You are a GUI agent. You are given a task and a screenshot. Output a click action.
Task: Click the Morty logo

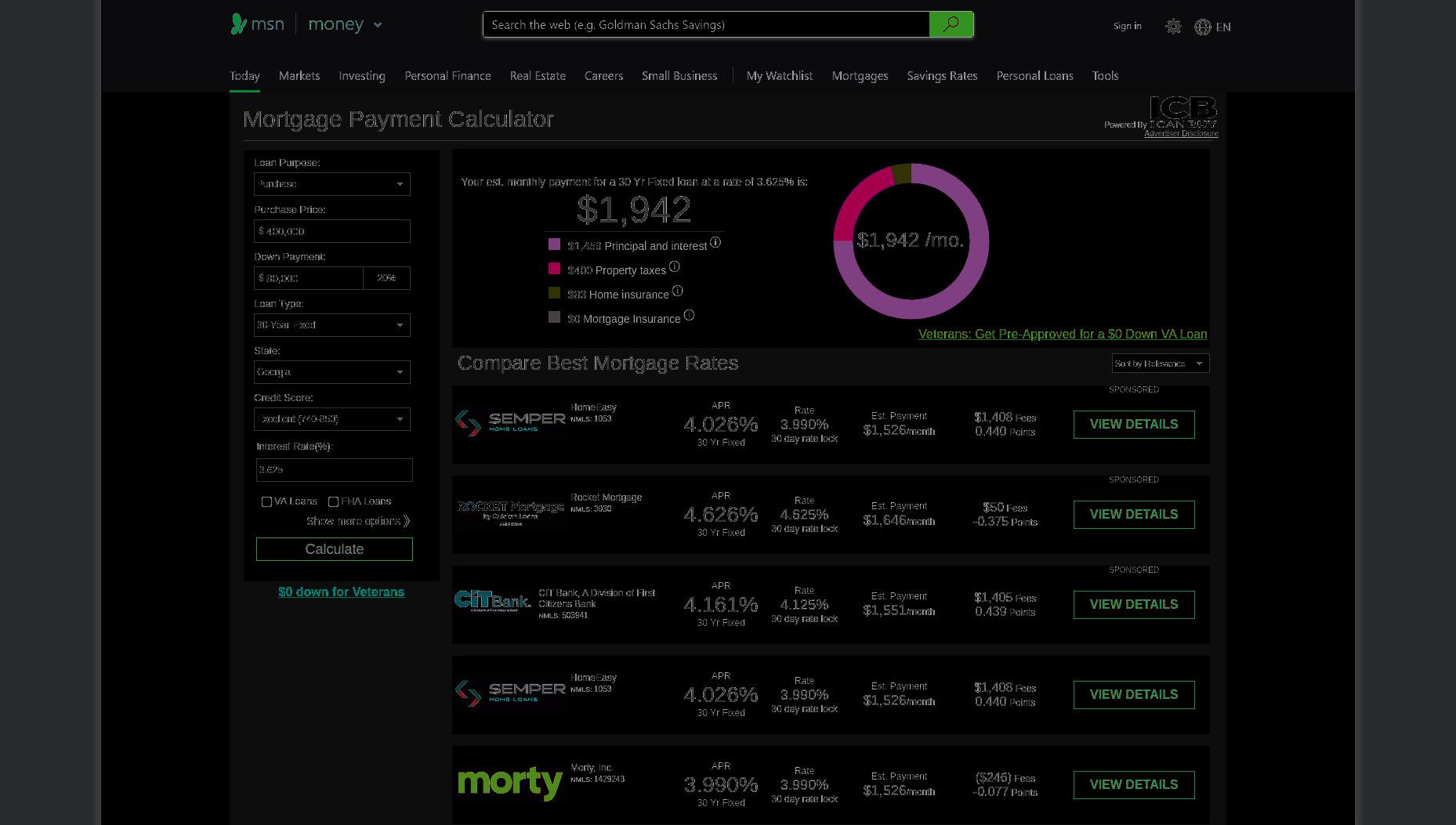(510, 783)
